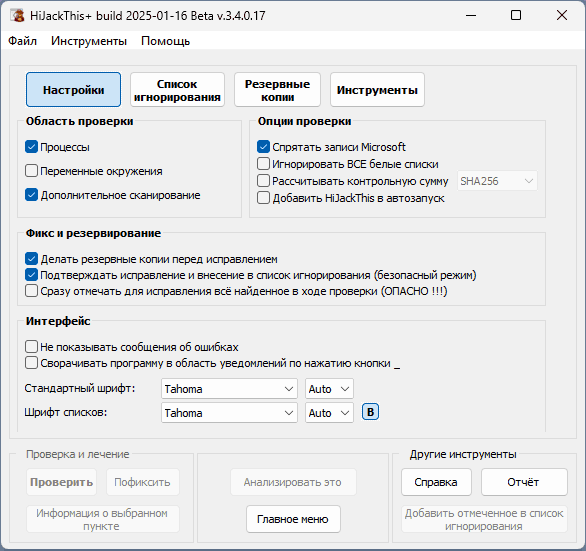
Task: Click the Проверить button
Action: (61, 482)
